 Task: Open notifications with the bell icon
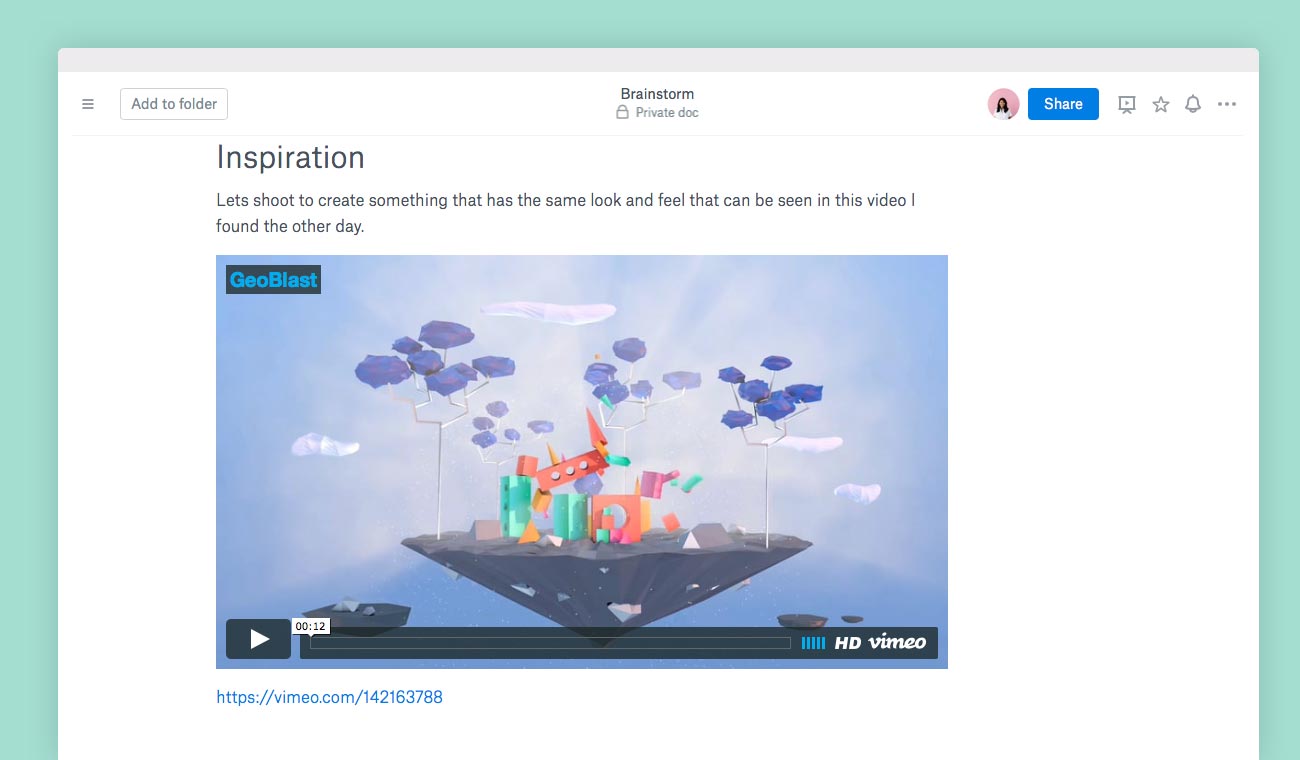(x=1193, y=104)
